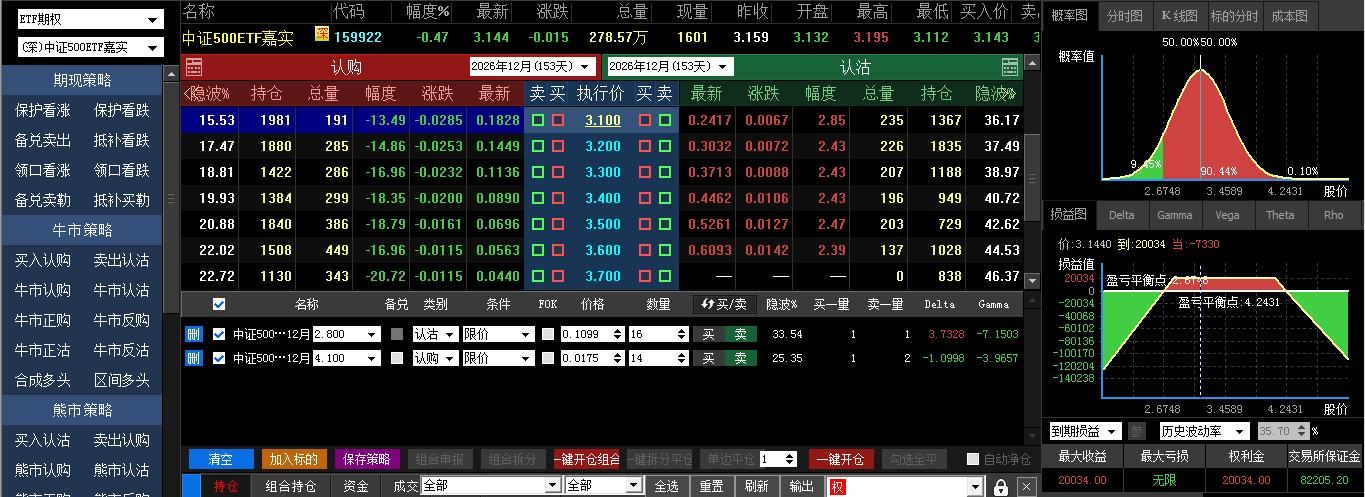Screen dimensions: 1365x497
Task: Click the lock icon in bottom bar
Action: [1000, 487]
